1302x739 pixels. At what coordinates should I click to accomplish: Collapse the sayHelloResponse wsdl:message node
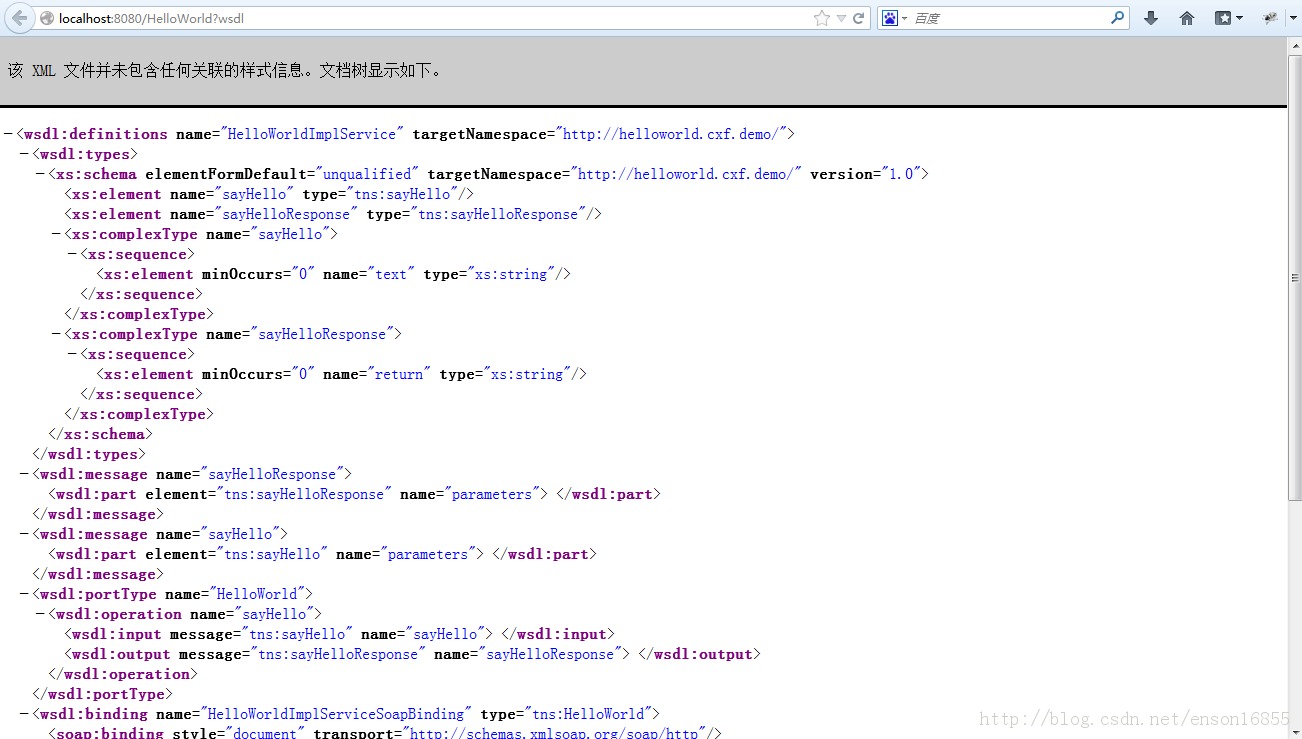point(24,474)
